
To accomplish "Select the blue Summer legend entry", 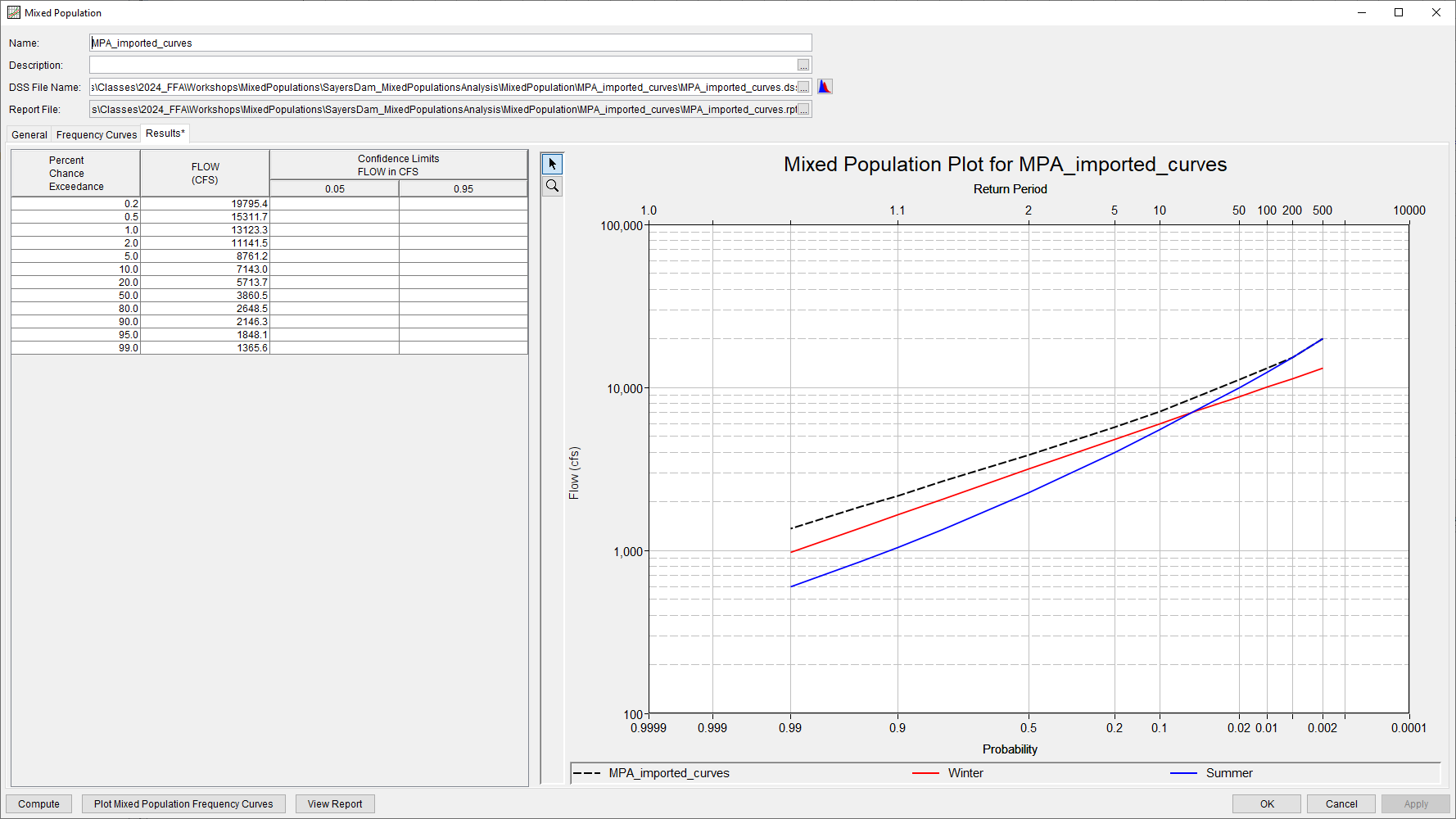I will (1211, 773).
